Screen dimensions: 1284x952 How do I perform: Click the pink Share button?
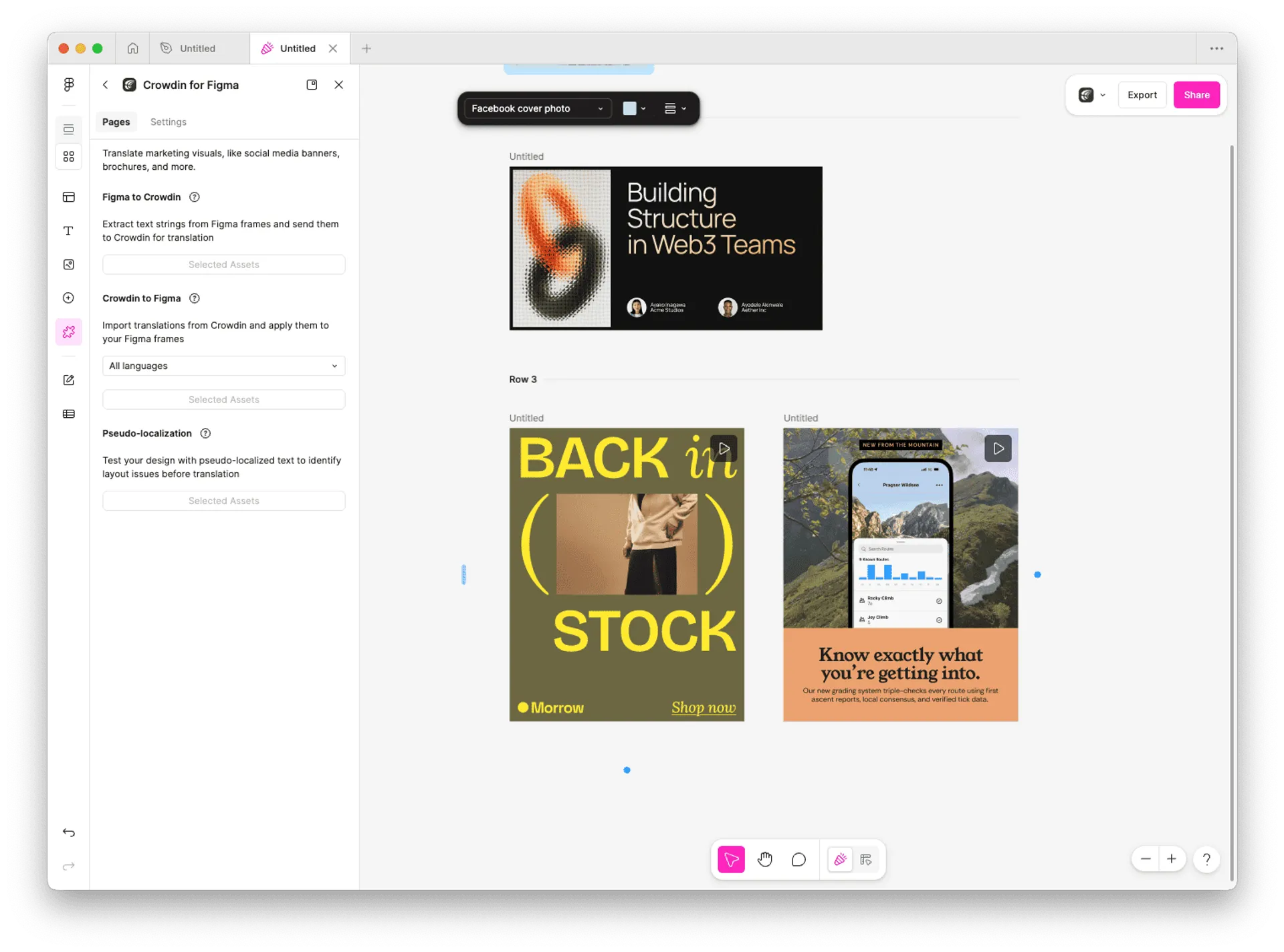pos(1196,94)
